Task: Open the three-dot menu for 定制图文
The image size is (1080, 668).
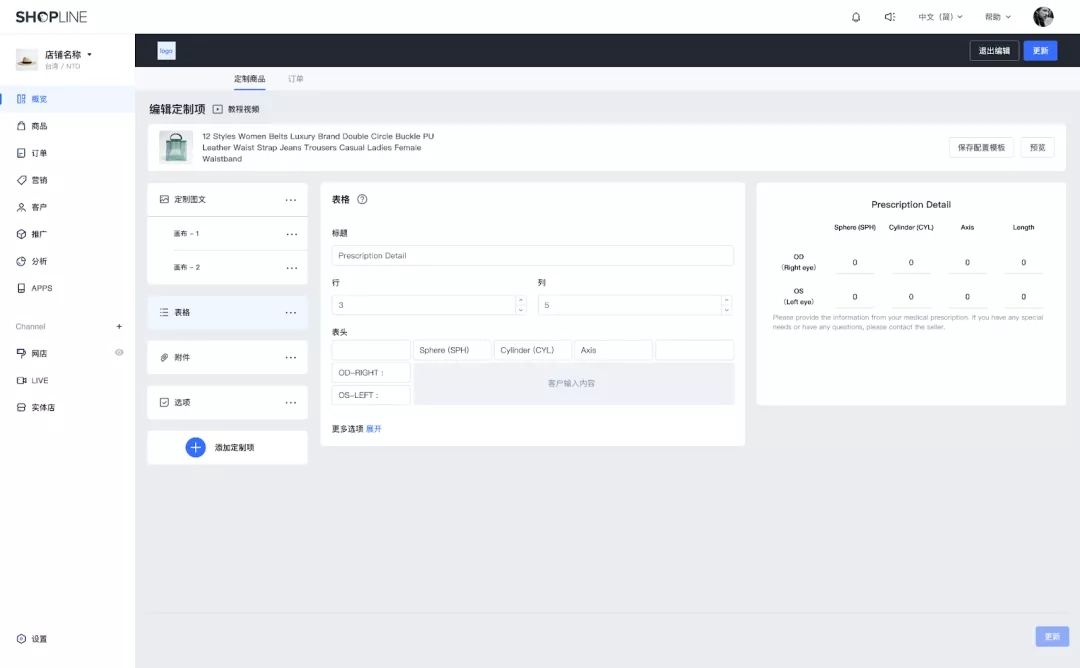Action: [x=291, y=200]
